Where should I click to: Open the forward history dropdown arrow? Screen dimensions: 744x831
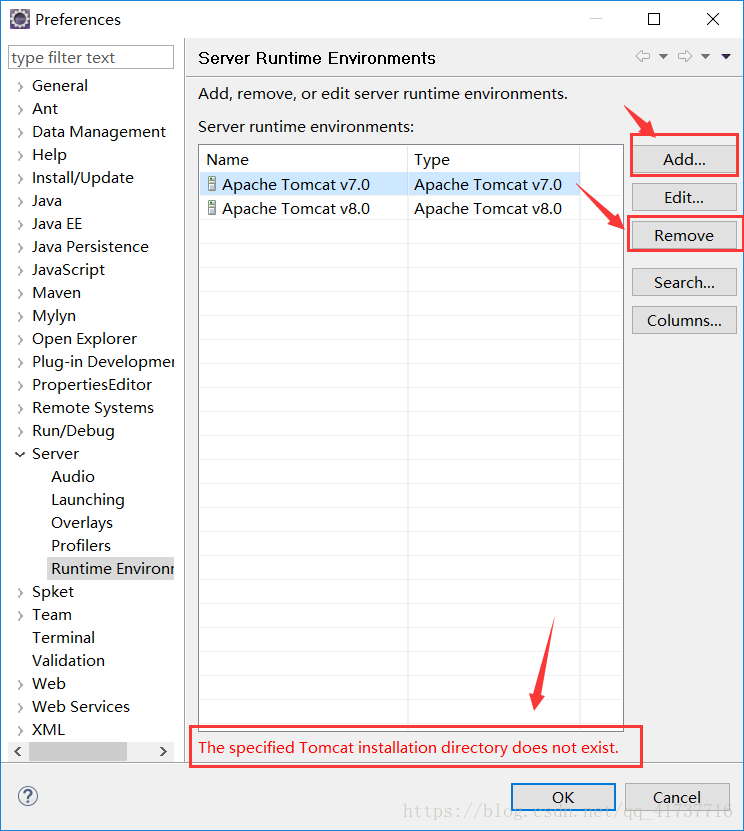706,56
